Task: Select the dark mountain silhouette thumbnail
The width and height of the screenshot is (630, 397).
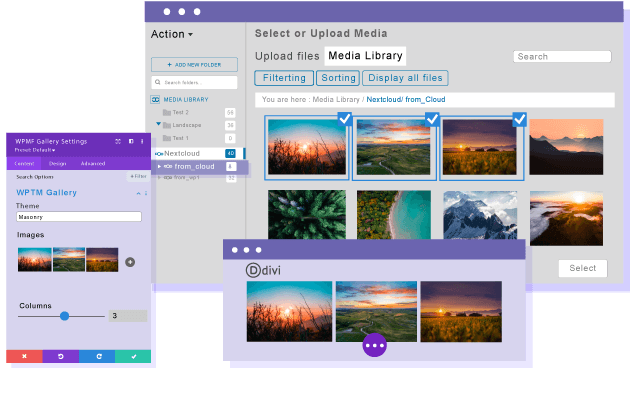Action: (566, 147)
